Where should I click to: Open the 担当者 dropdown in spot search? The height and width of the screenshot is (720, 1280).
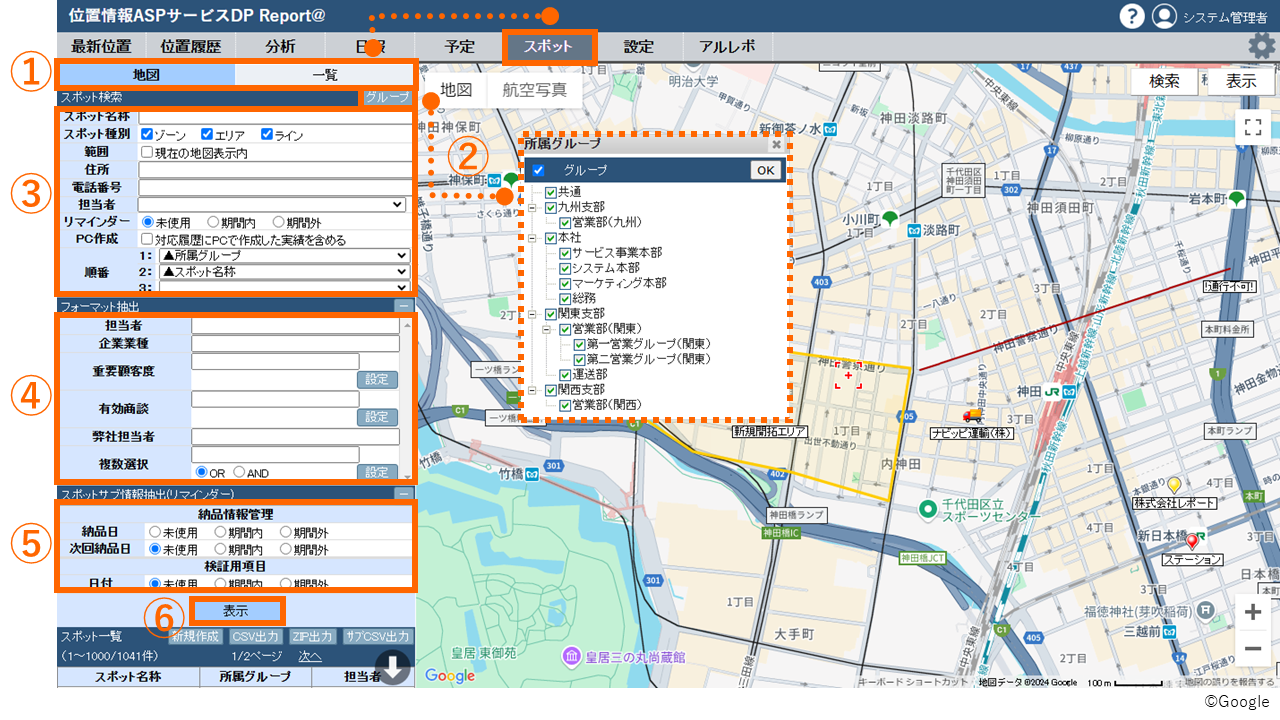274,204
